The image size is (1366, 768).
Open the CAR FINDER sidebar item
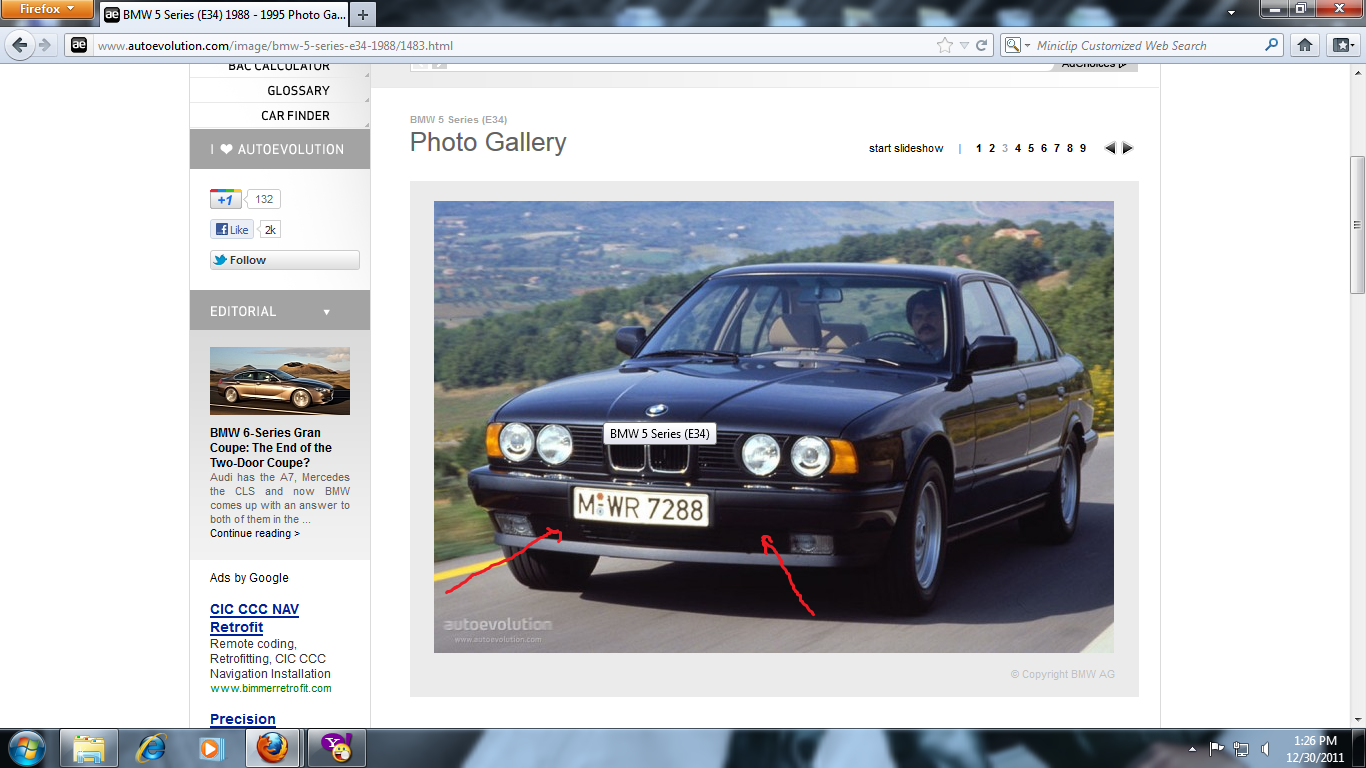pyautogui.click(x=295, y=115)
